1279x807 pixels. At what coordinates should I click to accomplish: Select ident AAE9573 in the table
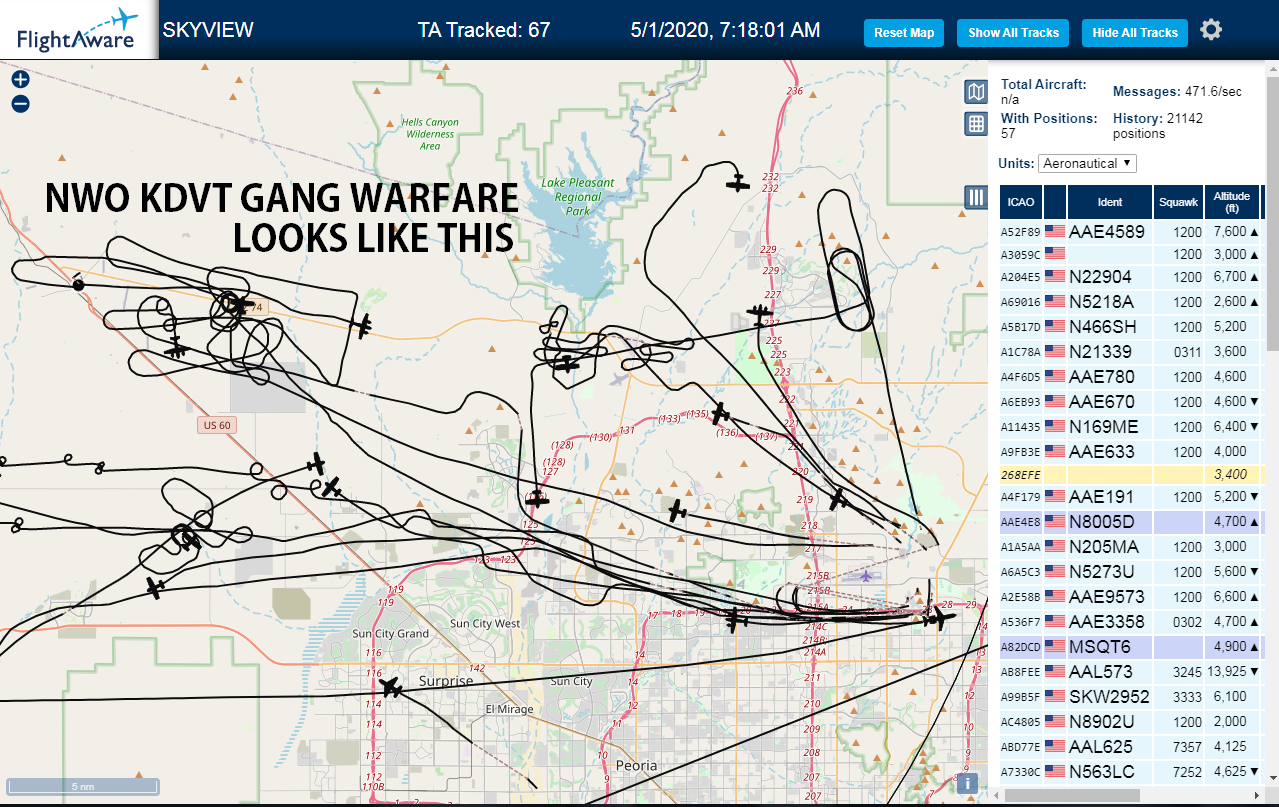1107,597
